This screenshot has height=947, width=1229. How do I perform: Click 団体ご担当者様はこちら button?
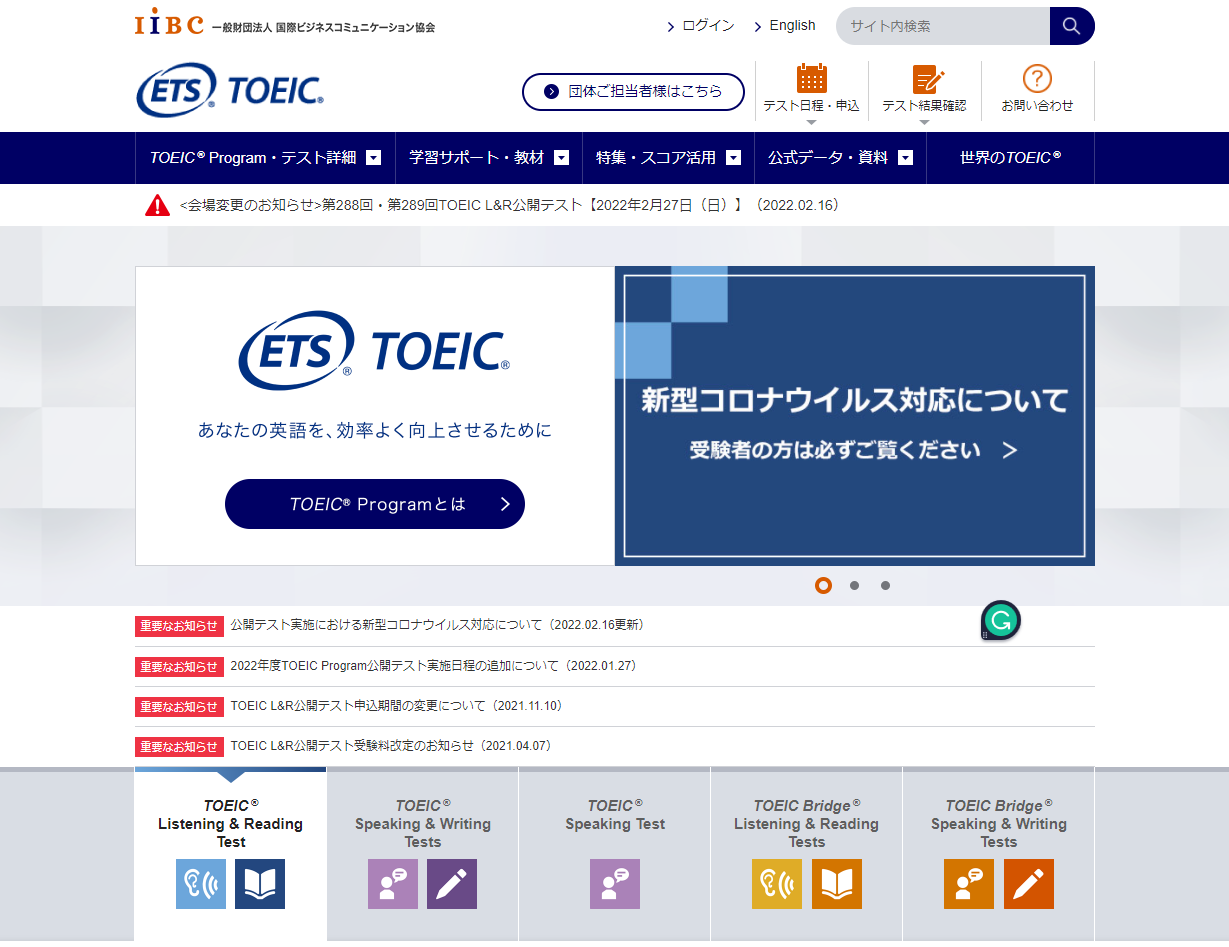pyautogui.click(x=633, y=92)
